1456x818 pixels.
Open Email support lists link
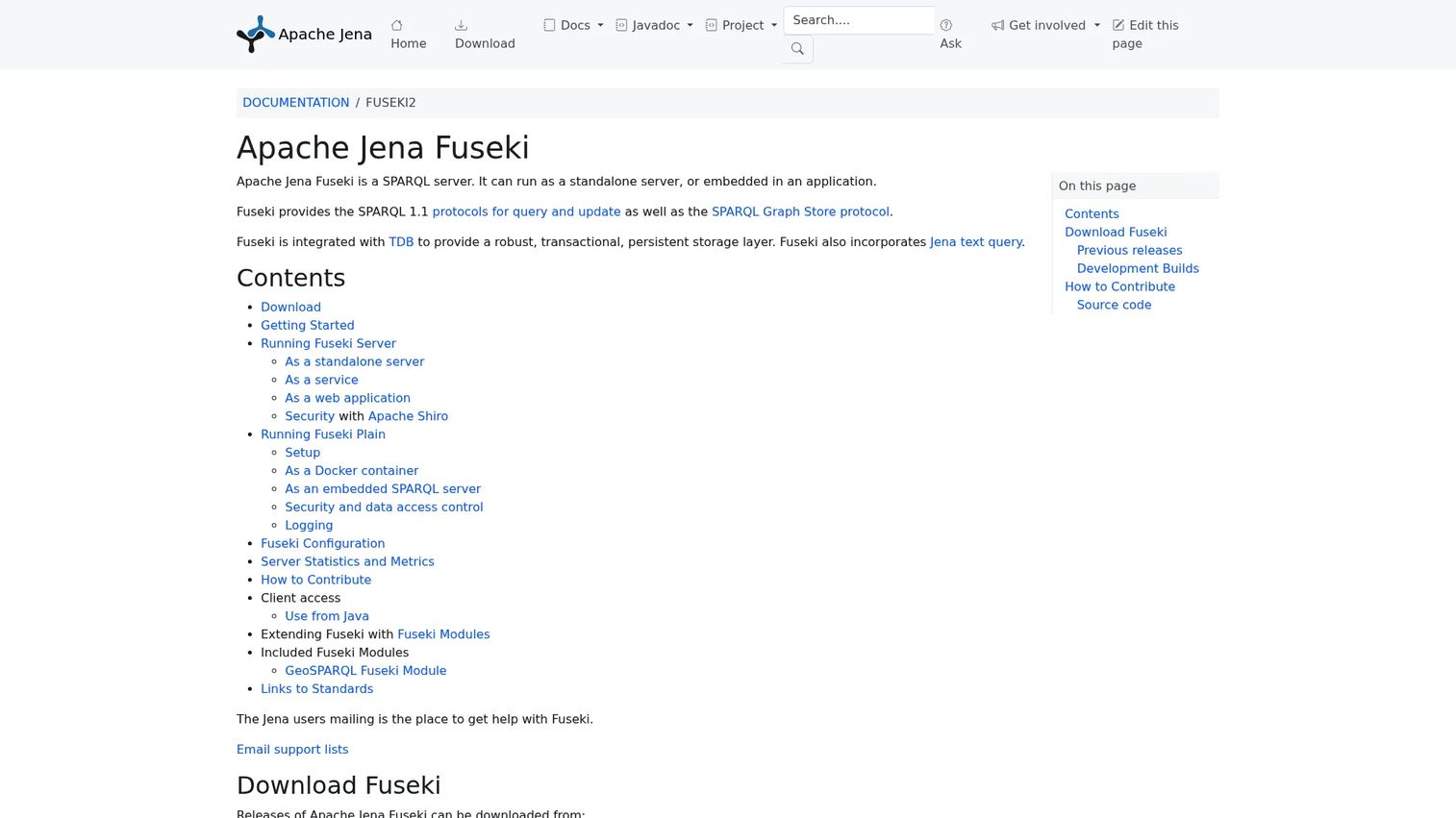[292, 750]
